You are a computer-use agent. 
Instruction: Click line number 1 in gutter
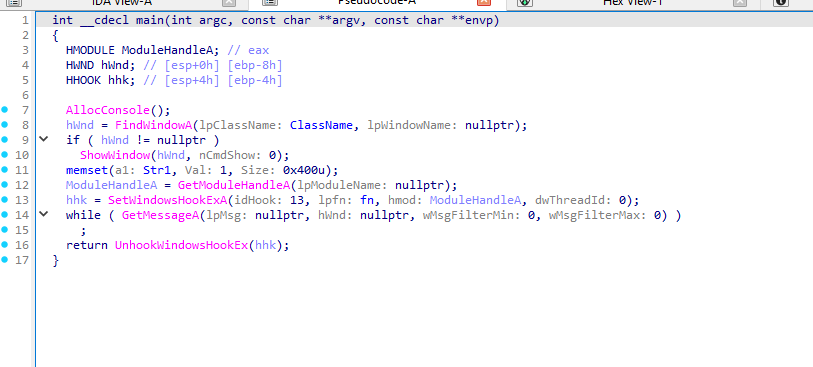point(25,21)
